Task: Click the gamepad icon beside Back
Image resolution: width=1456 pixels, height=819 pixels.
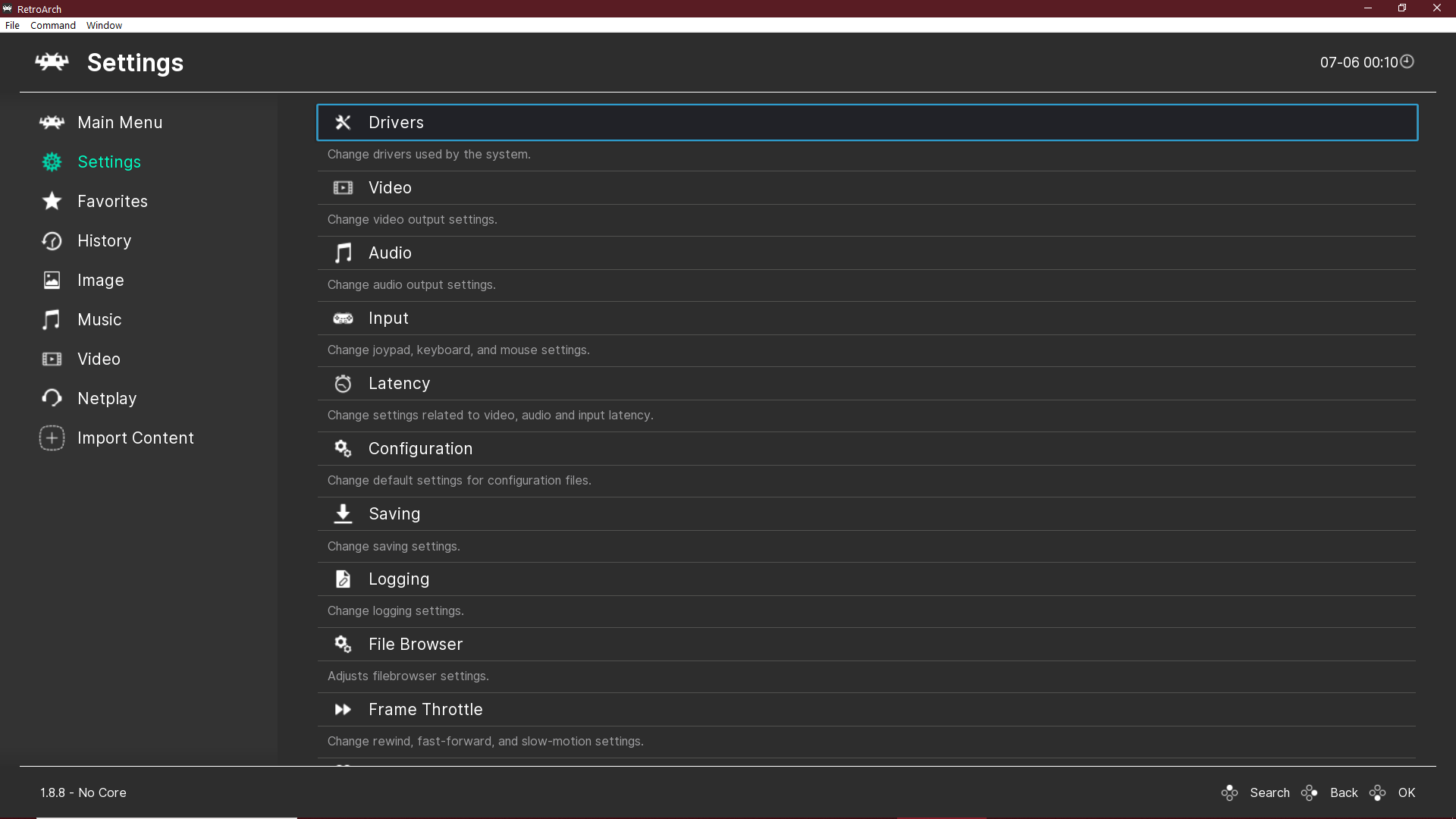Action: pyautogui.click(x=1310, y=792)
